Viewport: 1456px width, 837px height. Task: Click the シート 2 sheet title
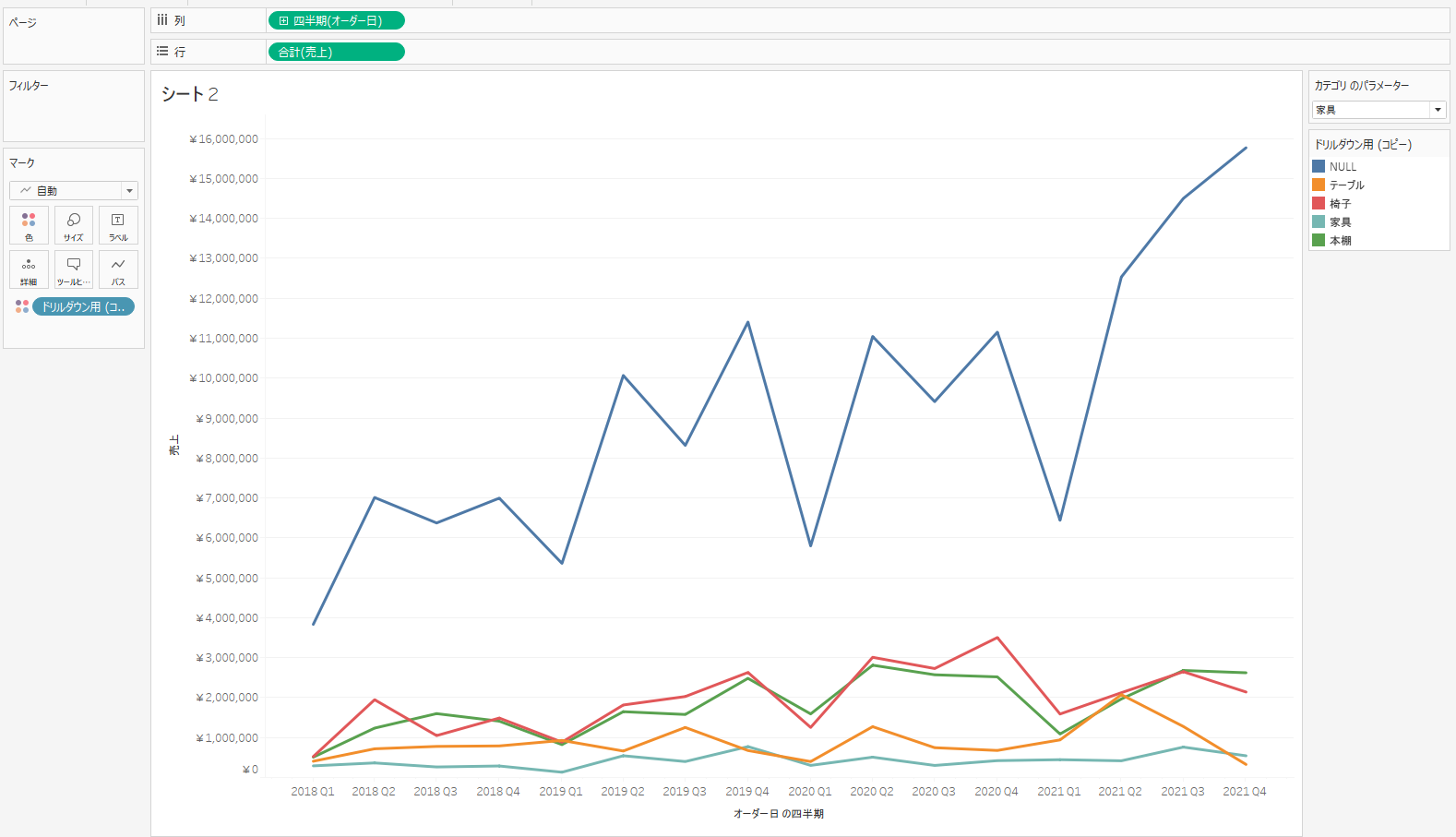click(189, 94)
